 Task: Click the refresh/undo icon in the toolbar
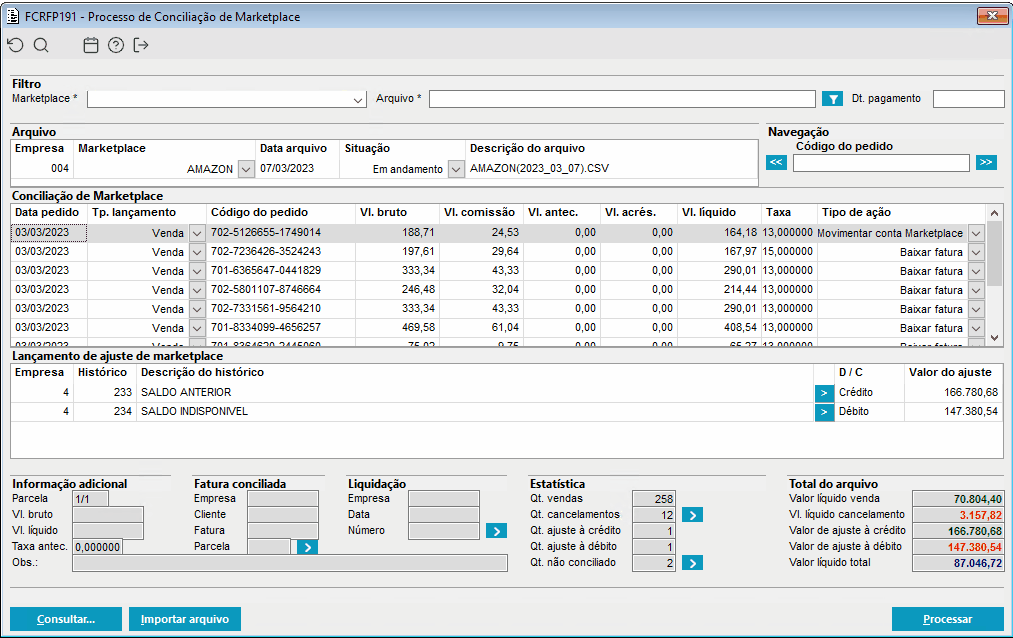coord(14,45)
